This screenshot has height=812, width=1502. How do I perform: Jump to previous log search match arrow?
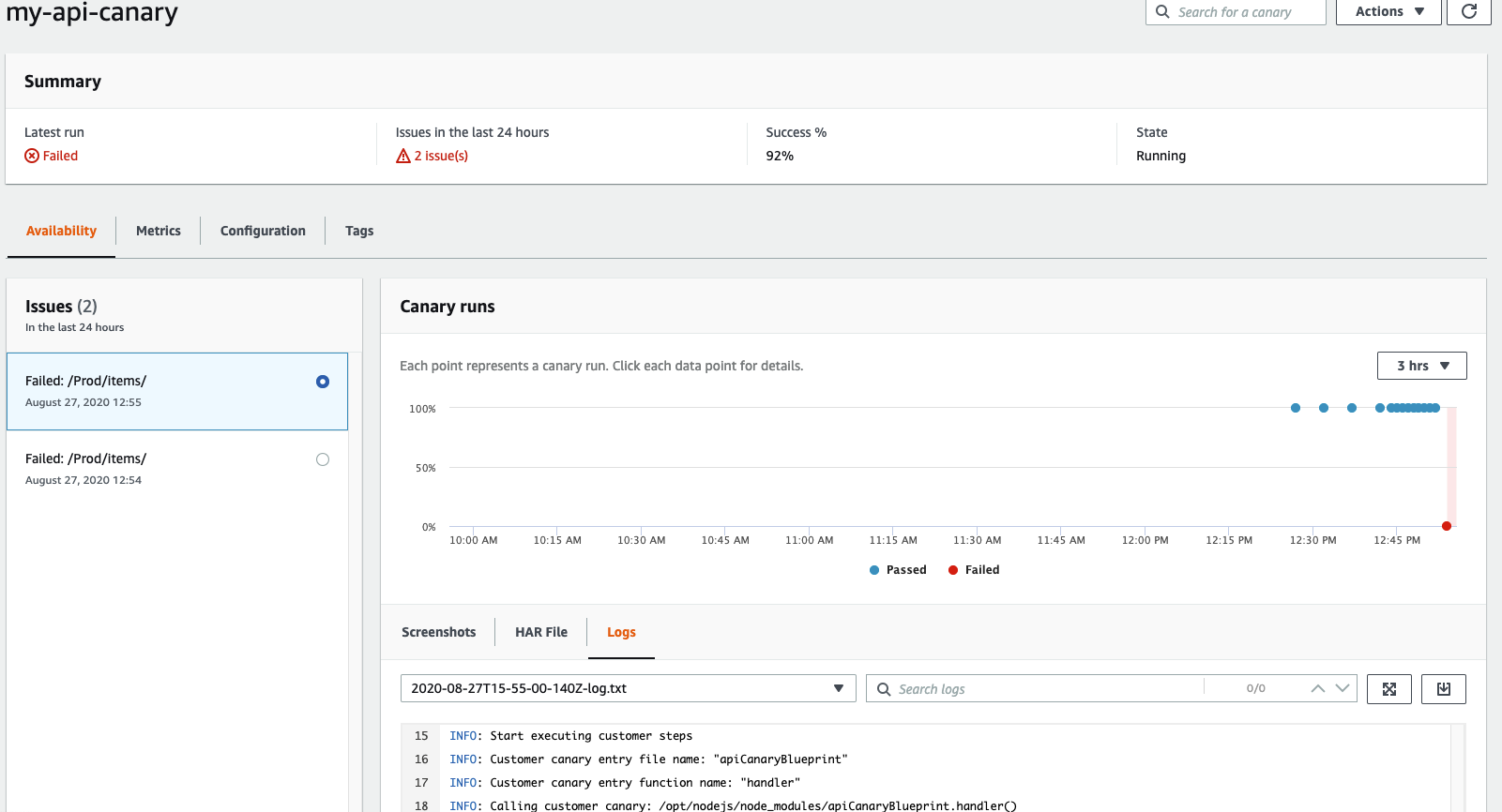pyautogui.click(x=1318, y=688)
